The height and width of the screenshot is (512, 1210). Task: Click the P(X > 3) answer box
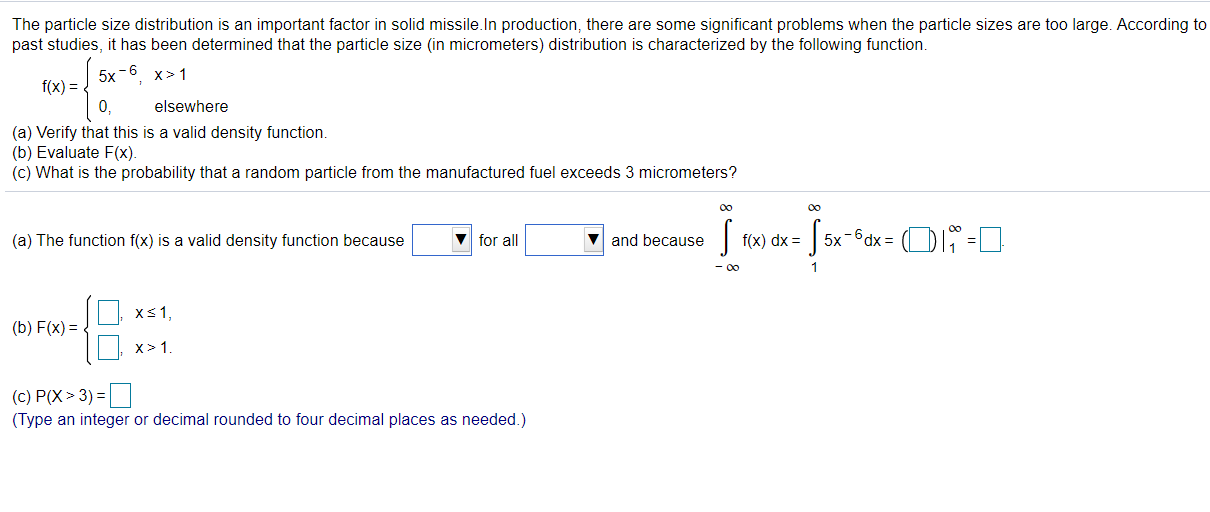pos(122,394)
